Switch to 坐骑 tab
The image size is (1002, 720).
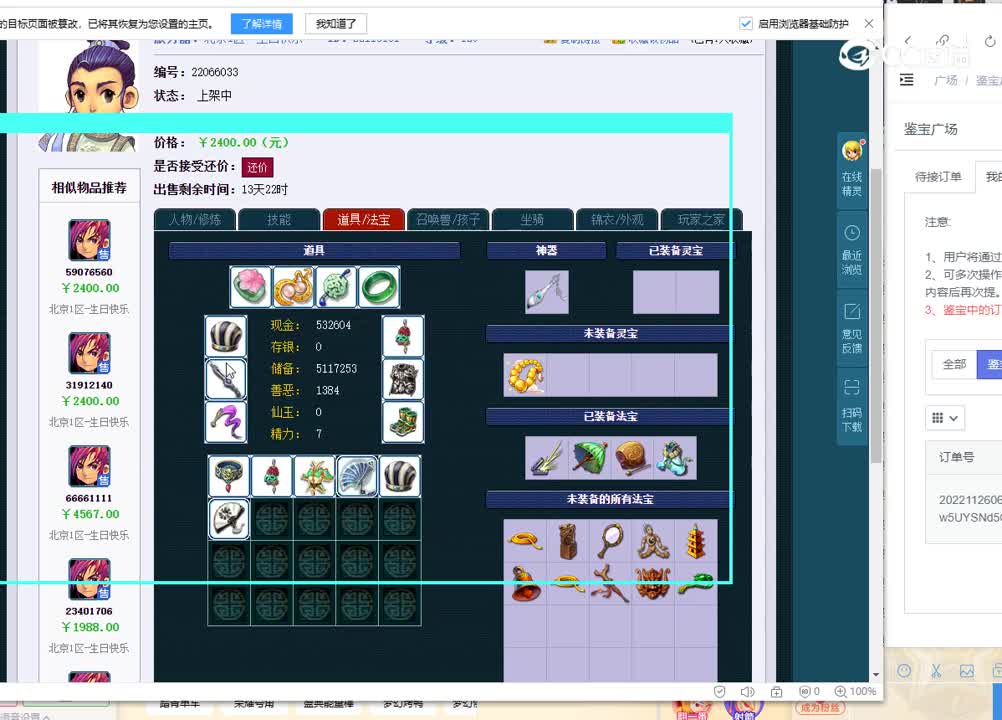[x=532, y=219]
